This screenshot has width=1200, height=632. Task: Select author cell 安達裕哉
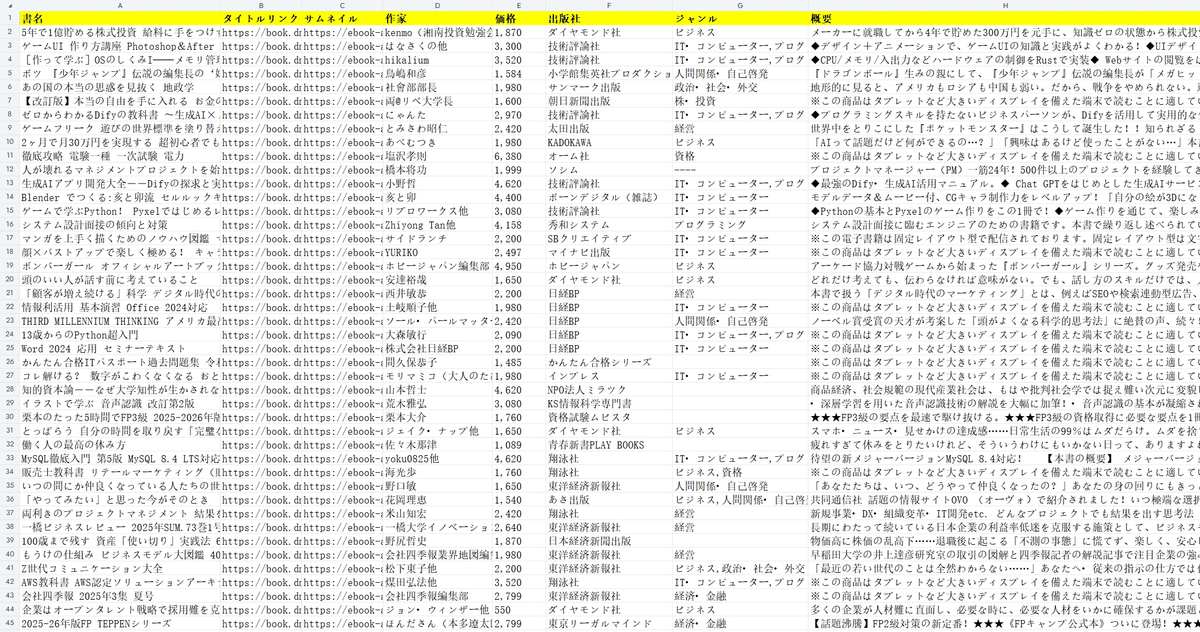(438, 281)
